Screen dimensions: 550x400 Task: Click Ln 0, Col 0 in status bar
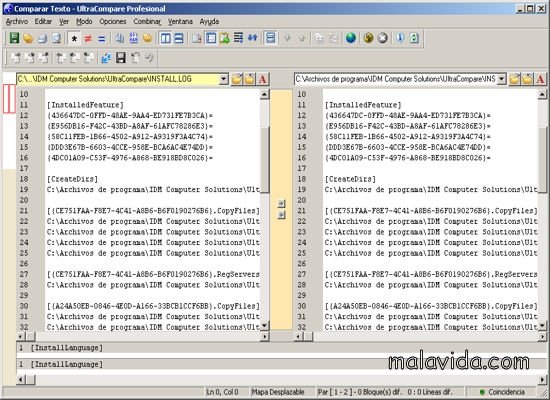pyautogui.click(x=222, y=392)
